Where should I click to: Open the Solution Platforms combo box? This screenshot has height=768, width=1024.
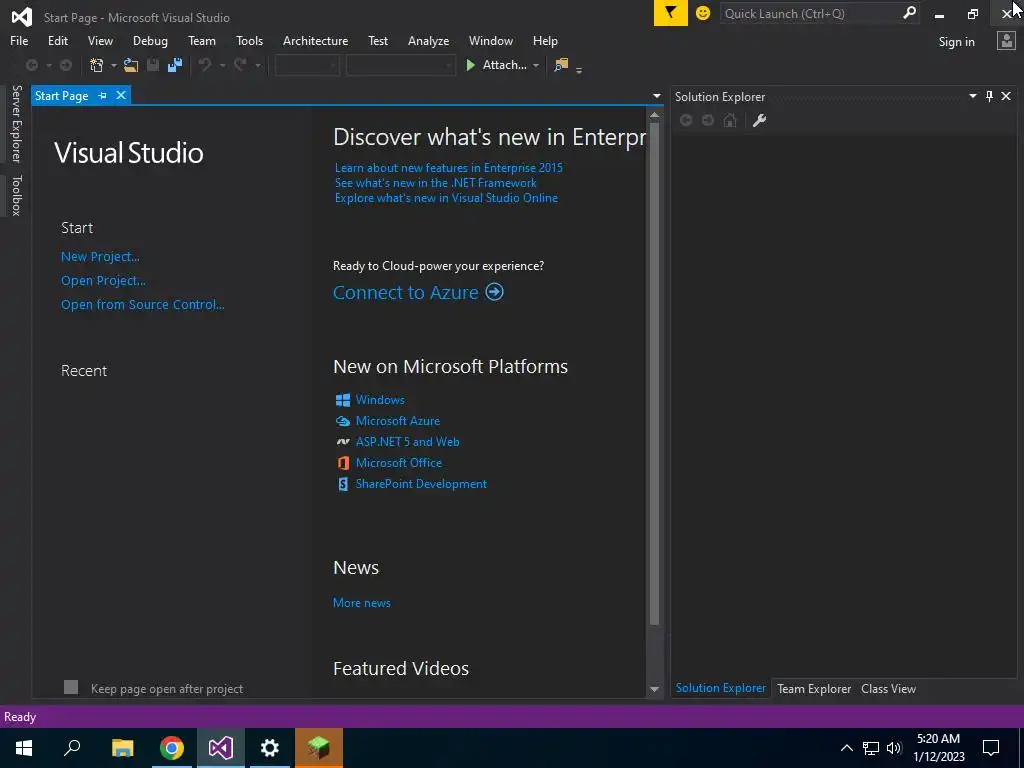[400, 65]
